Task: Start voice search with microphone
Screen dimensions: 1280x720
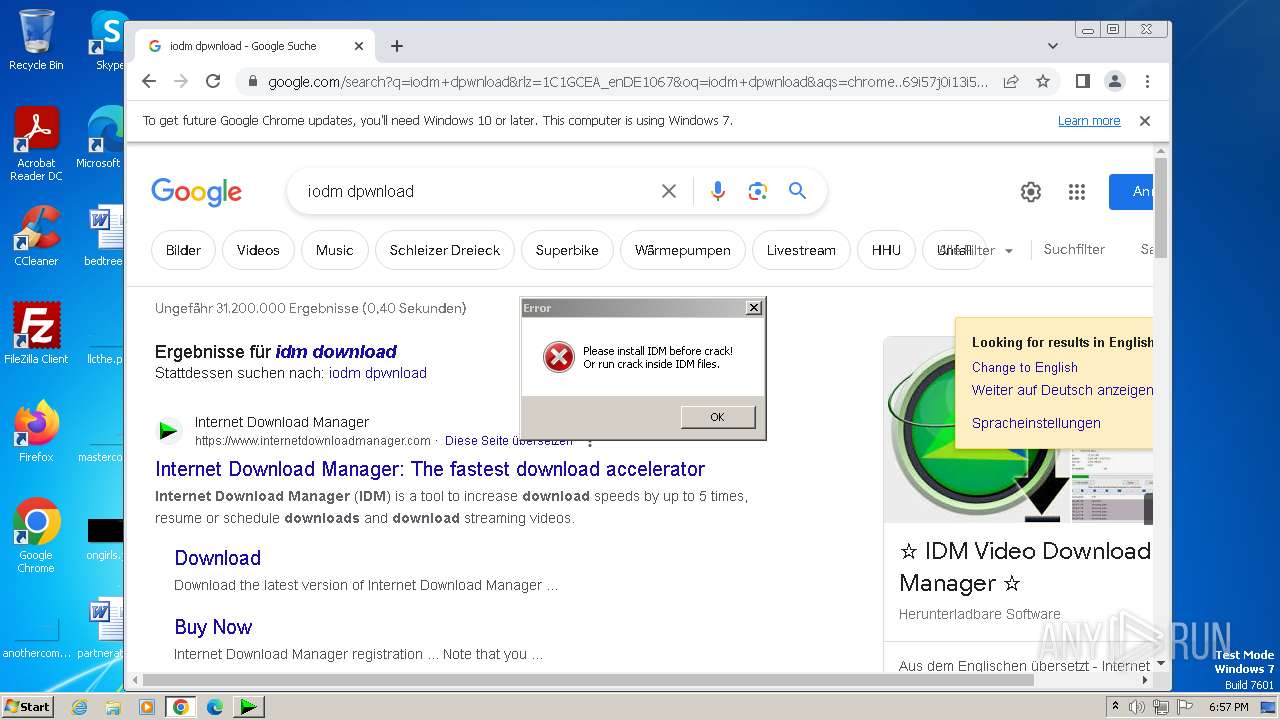Action: click(717, 191)
